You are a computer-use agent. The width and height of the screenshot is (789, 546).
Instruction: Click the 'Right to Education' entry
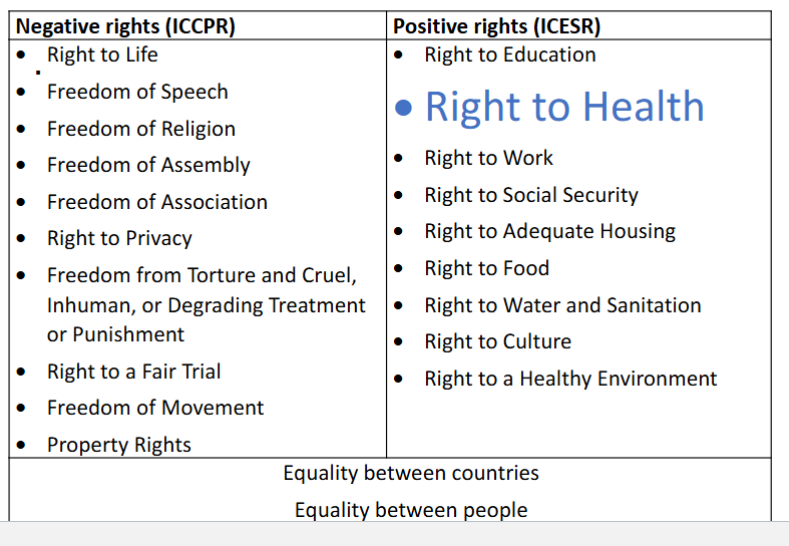pyautogui.click(x=510, y=55)
